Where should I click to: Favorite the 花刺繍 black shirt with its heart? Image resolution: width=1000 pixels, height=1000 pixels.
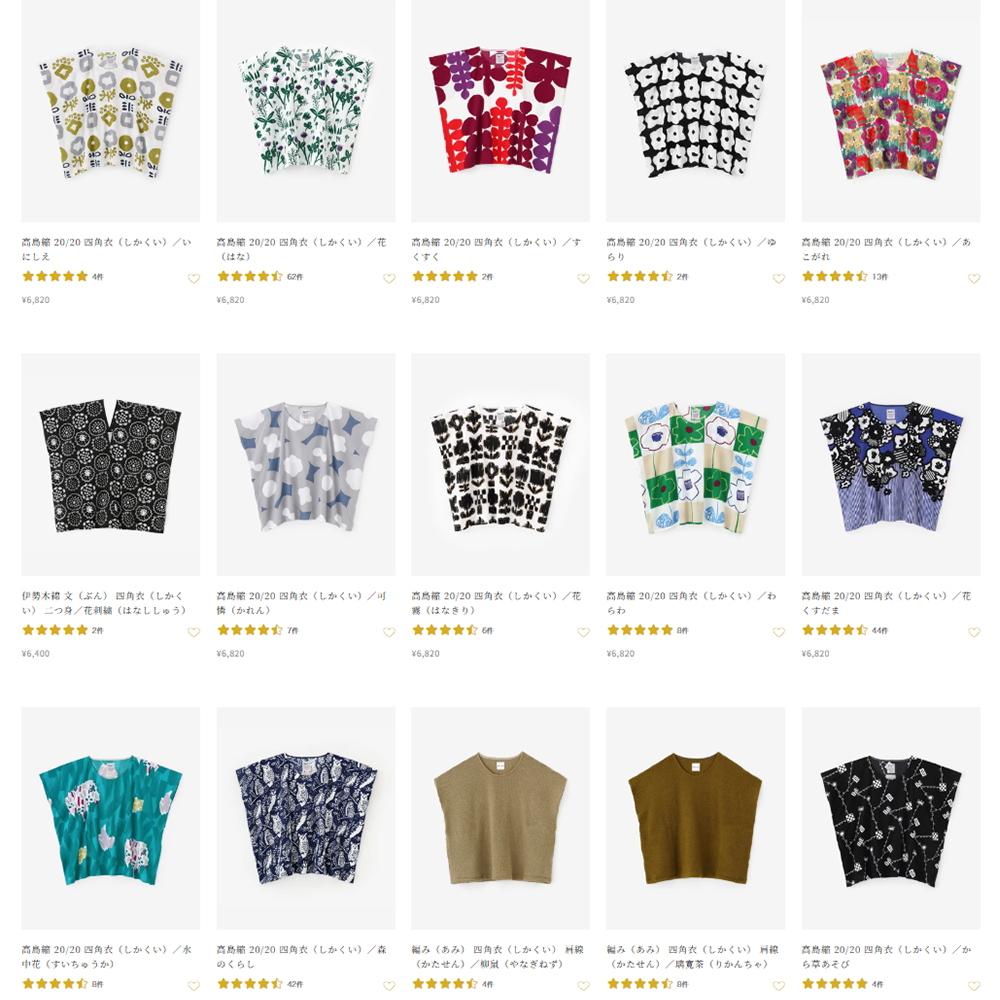point(194,632)
